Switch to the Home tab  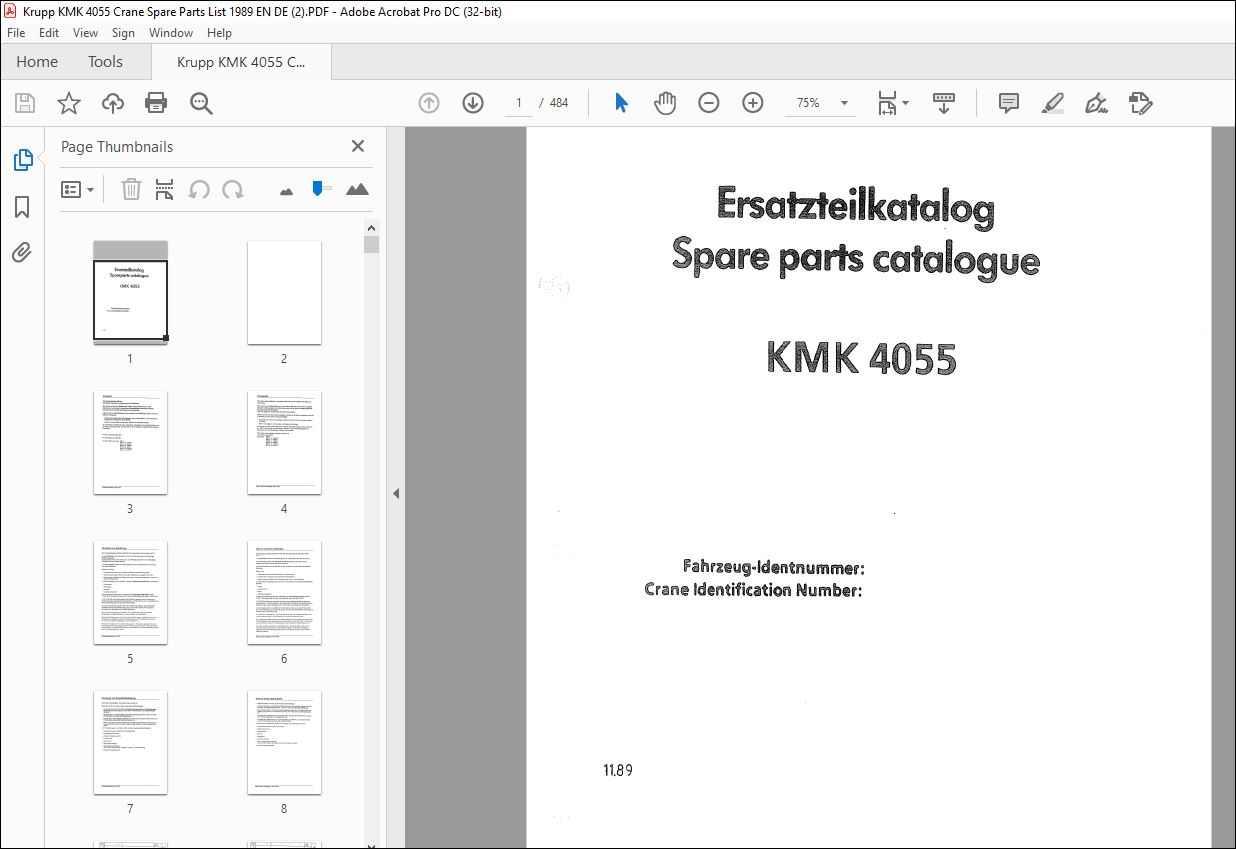point(37,62)
